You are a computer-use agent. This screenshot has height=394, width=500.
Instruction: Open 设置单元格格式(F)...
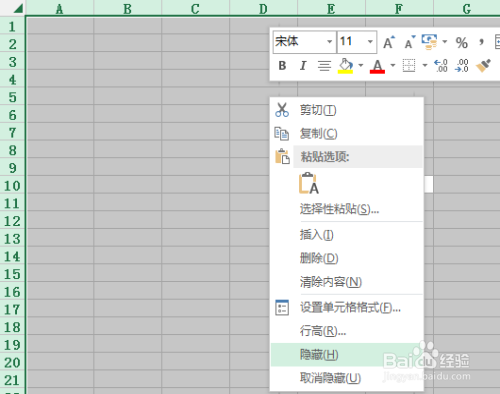[347, 307]
